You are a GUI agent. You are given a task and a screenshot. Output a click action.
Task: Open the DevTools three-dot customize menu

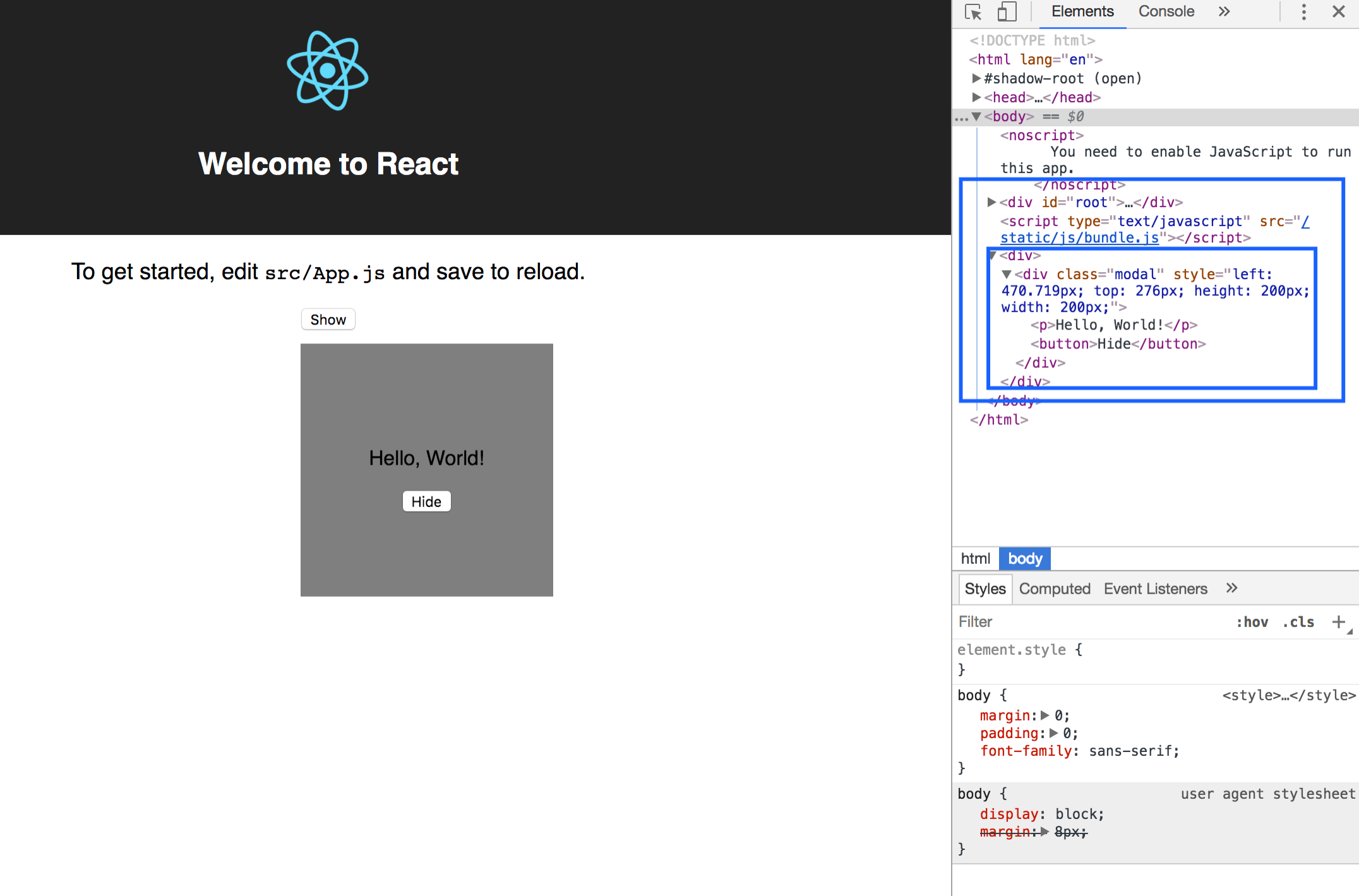[1303, 12]
